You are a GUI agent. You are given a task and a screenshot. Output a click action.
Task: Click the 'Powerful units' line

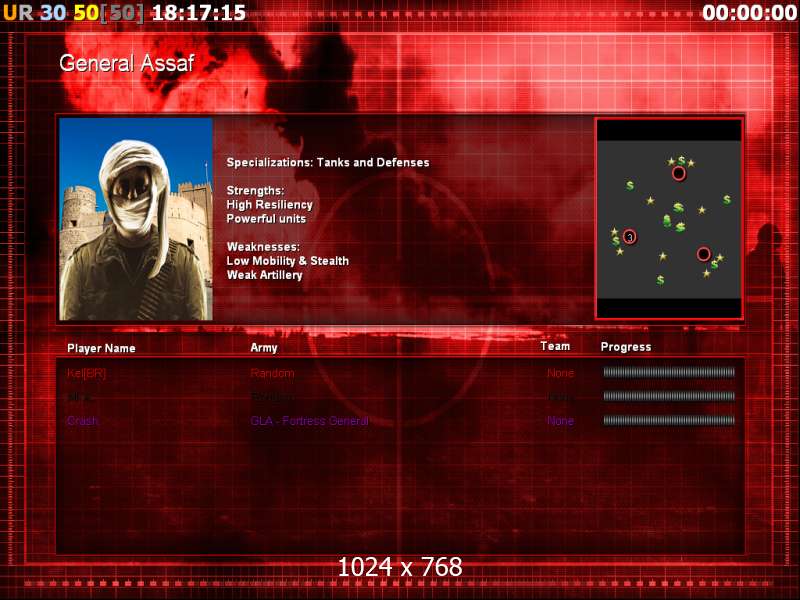[266, 218]
